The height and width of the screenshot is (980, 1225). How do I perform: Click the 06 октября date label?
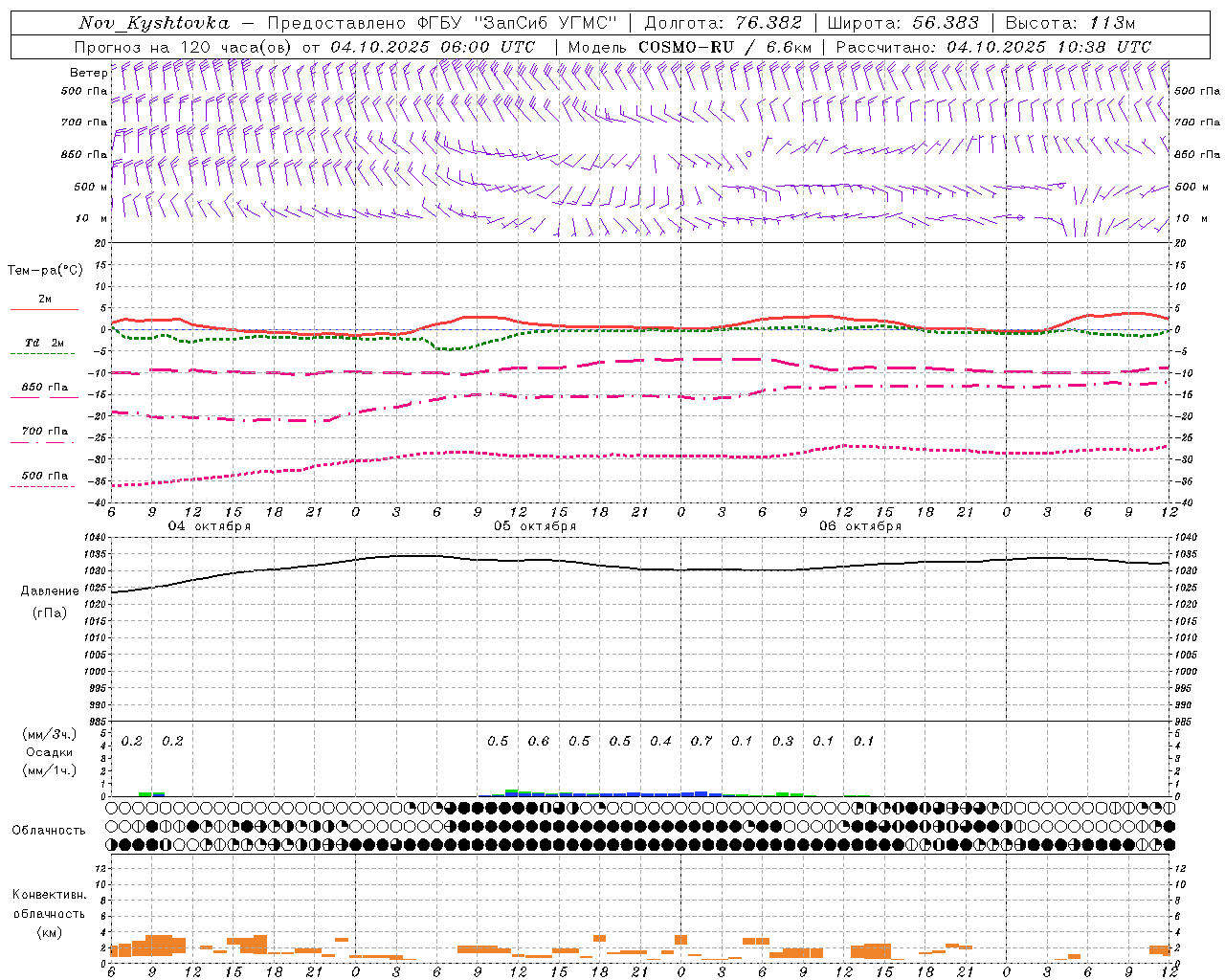pyautogui.click(x=860, y=526)
